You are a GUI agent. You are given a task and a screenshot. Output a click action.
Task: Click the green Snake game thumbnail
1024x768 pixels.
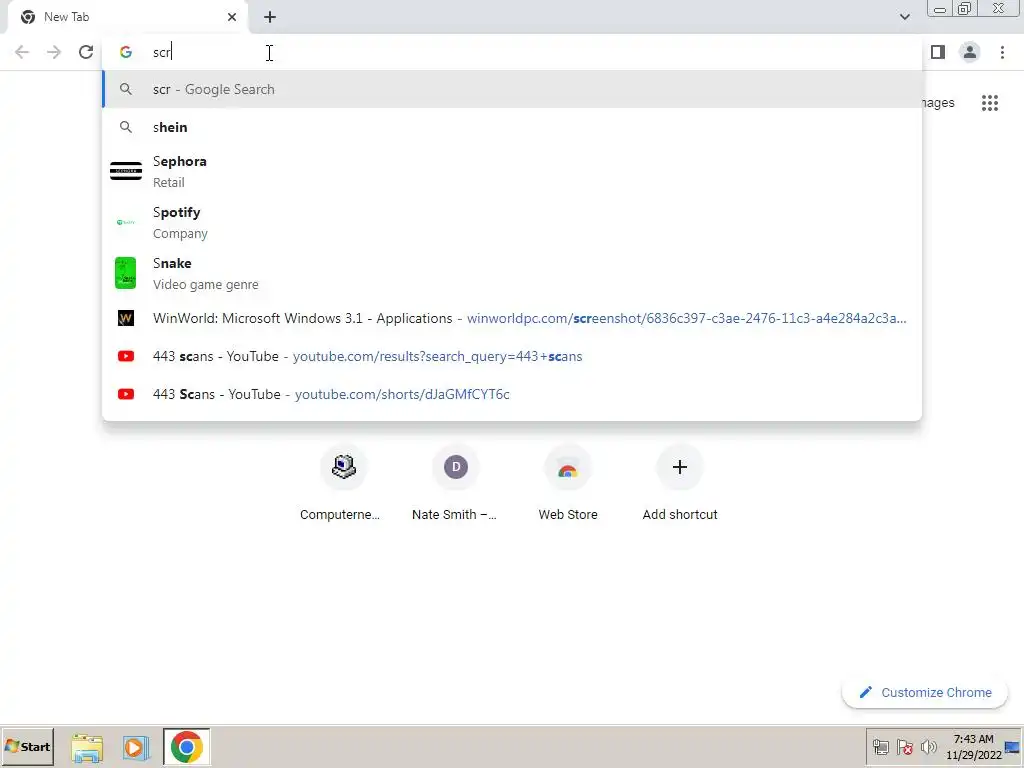125,273
